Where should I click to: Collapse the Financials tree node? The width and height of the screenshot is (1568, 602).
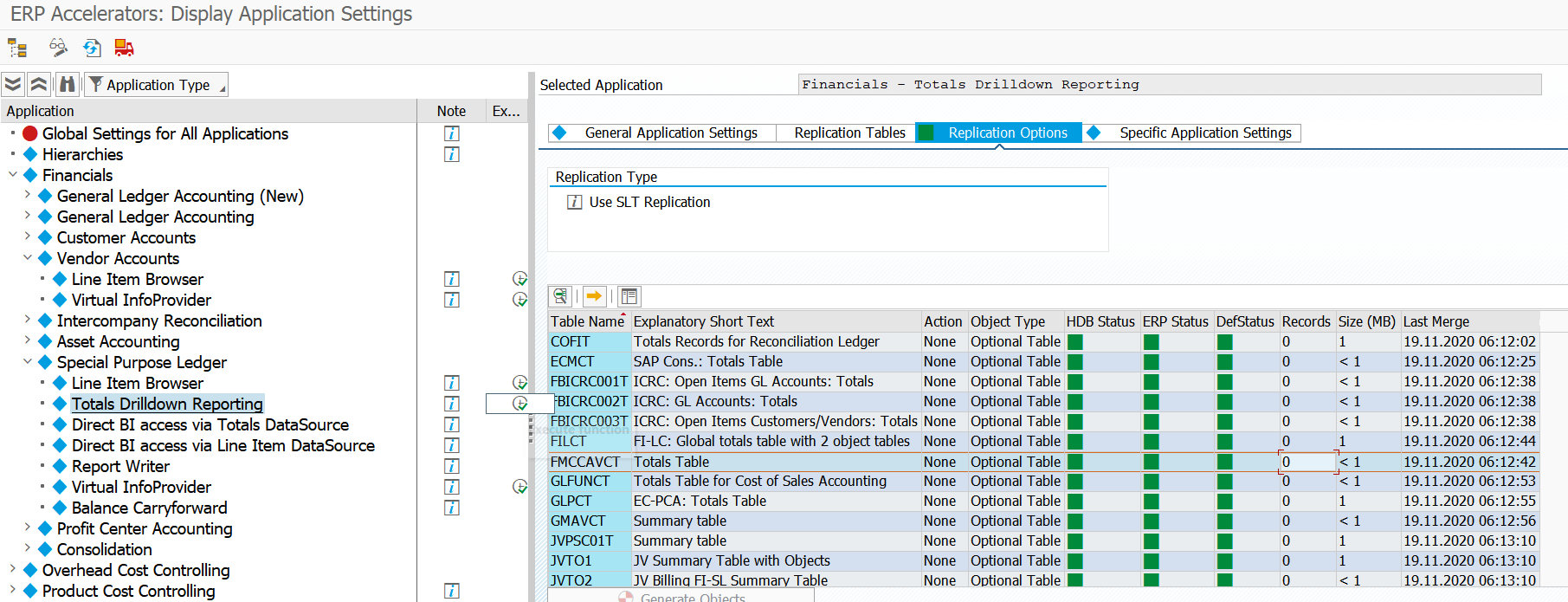(13, 175)
